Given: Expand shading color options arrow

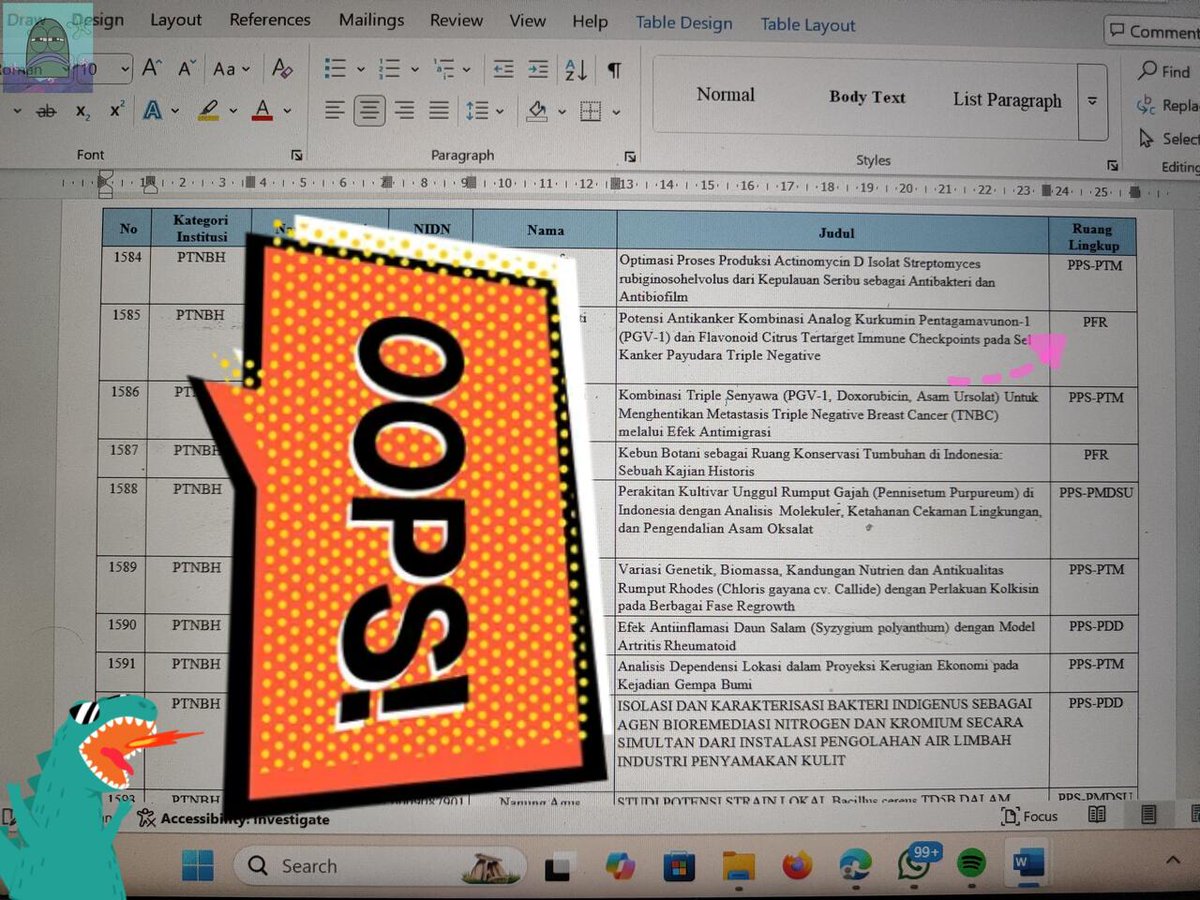Looking at the screenshot, I should pos(561,111).
